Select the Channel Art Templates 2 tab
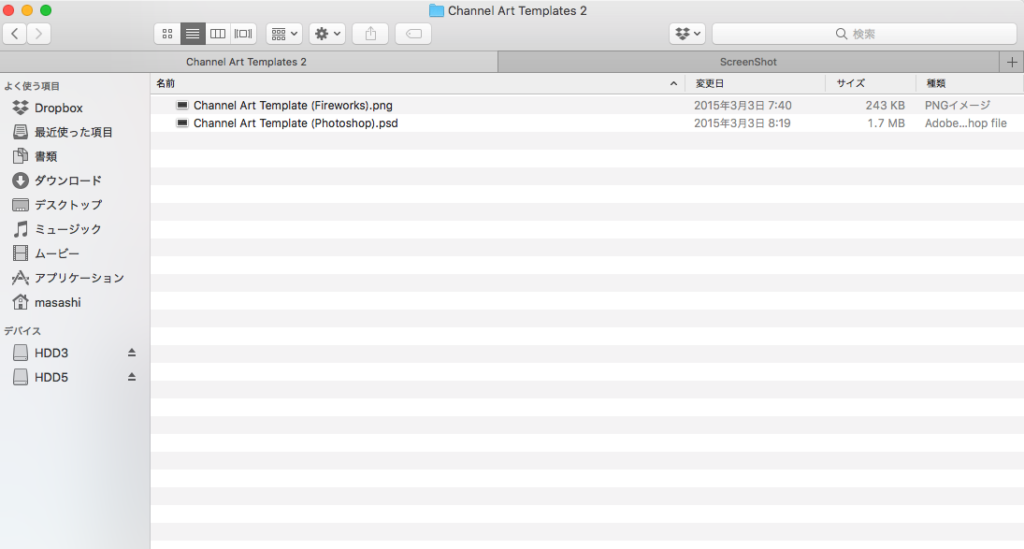This screenshot has width=1024, height=549. 246,62
